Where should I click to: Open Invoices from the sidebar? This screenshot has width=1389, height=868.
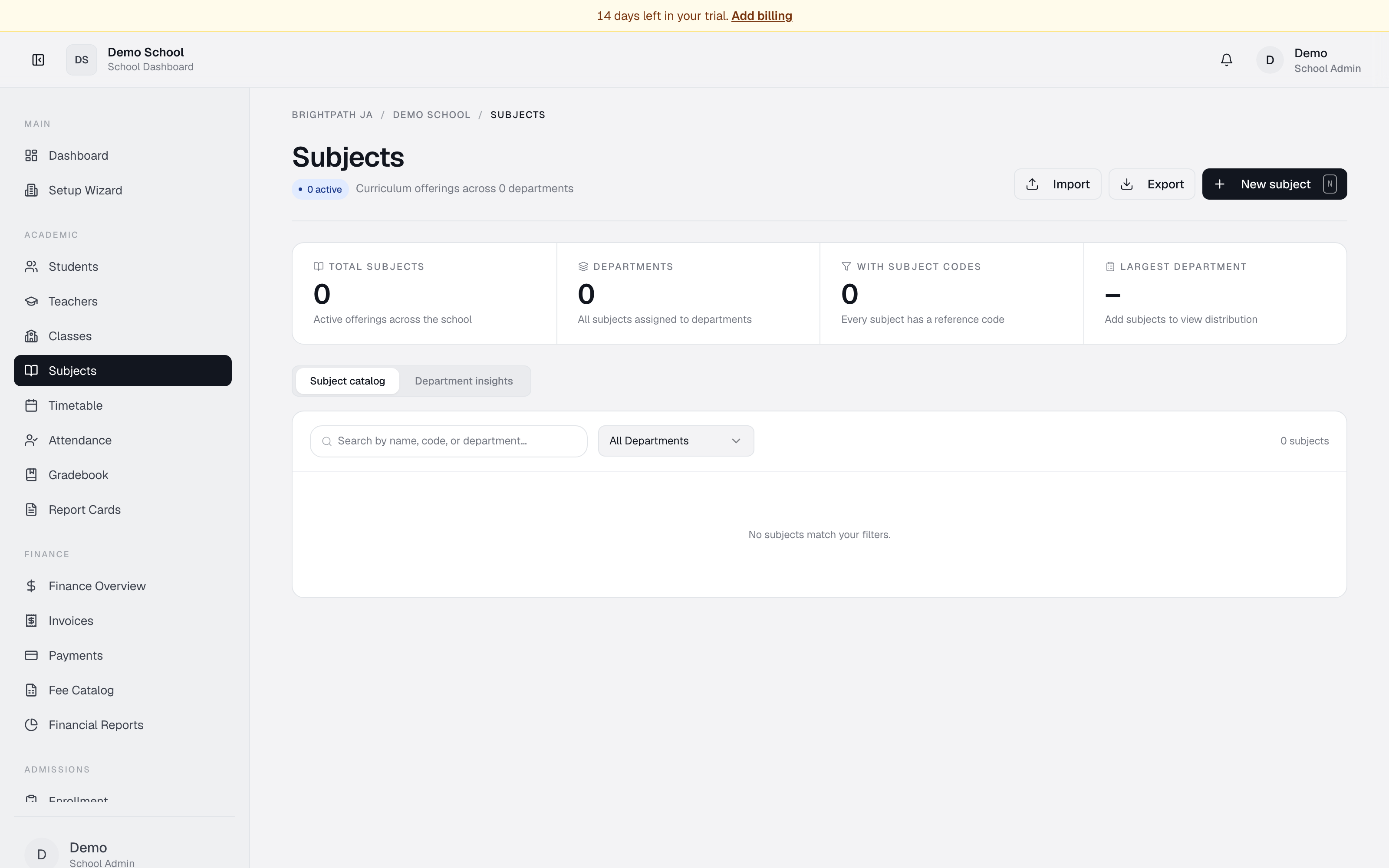tap(123, 621)
